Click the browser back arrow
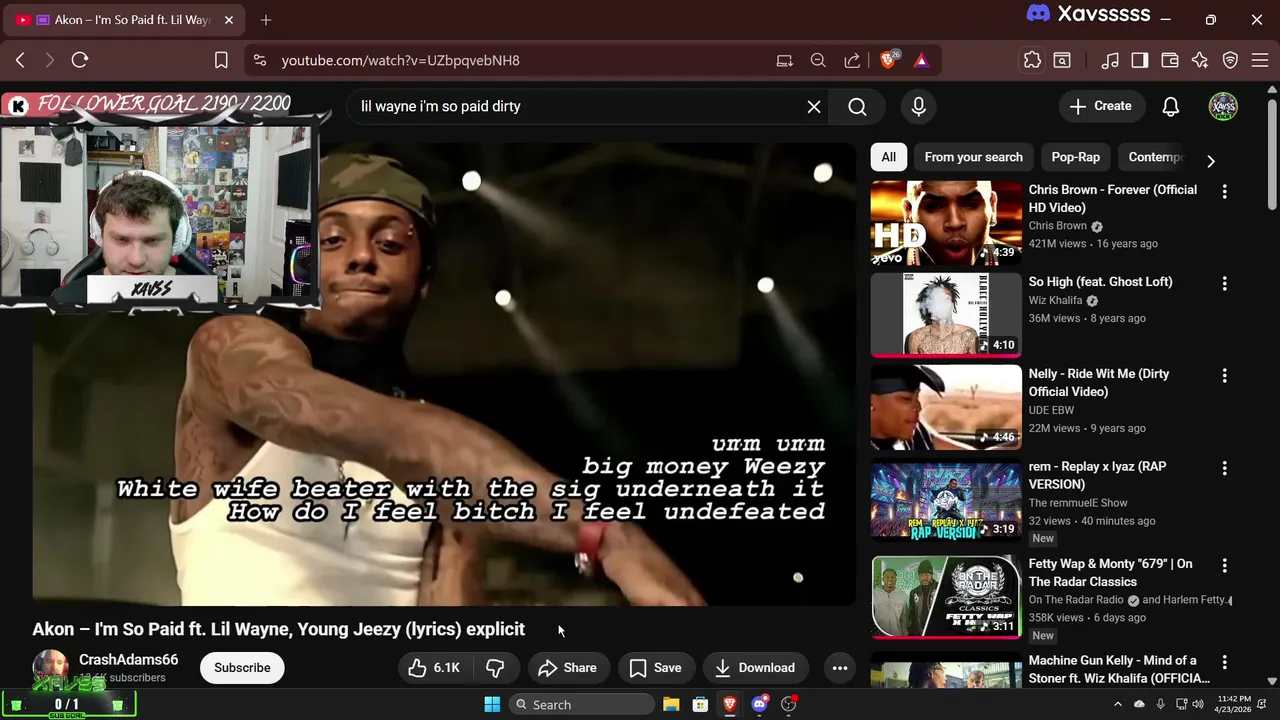The width and height of the screenshot is (1280, 720). tap(20, 60)
